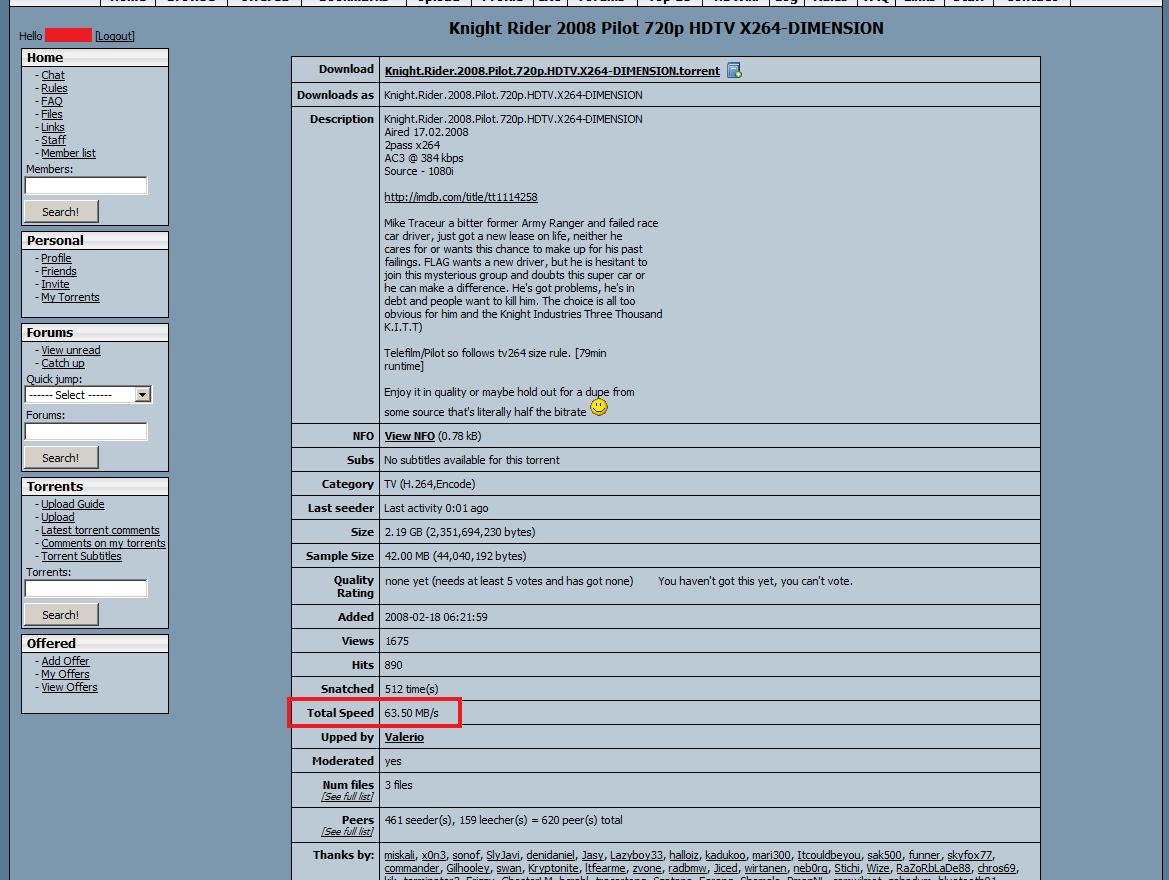This screenshot has height=880, width=1169.
Task: Click the torrent download icon beside the filename
Action: click(x=734, y=70)
